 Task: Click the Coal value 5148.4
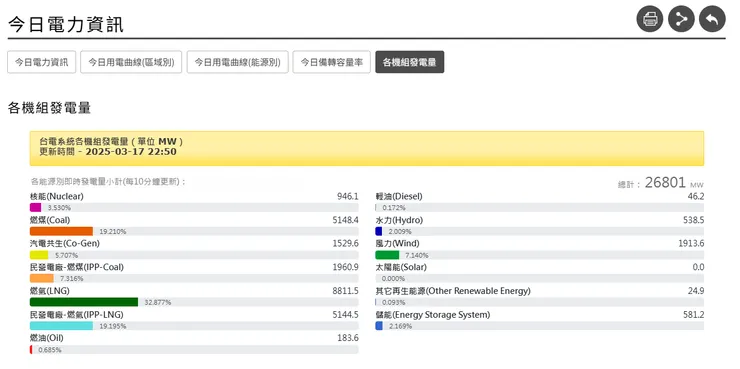click(345, 220)
